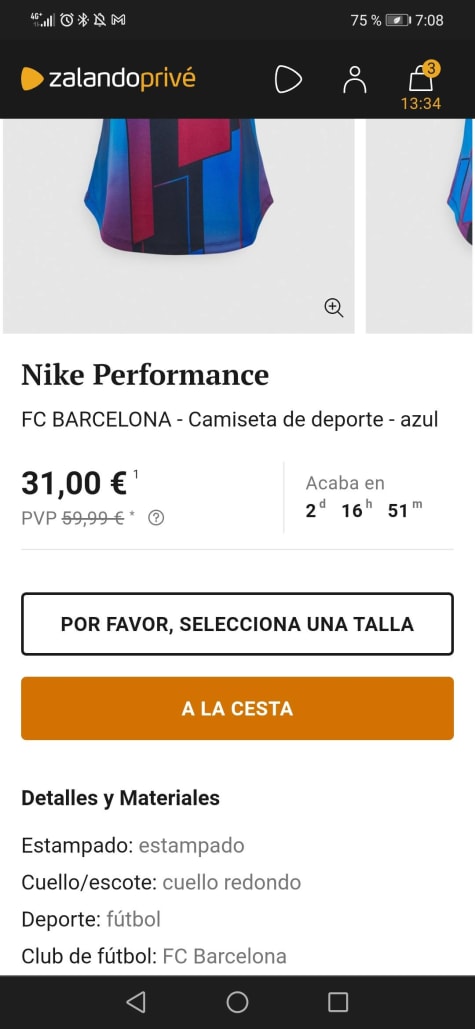View the next product image on right
The height and width of the screenshot is (1029, 475).
pos(420,226)
